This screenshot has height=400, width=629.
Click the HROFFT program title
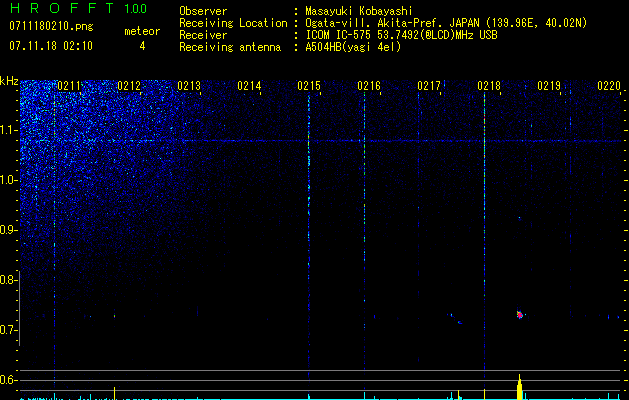click(x=62, y=8)
